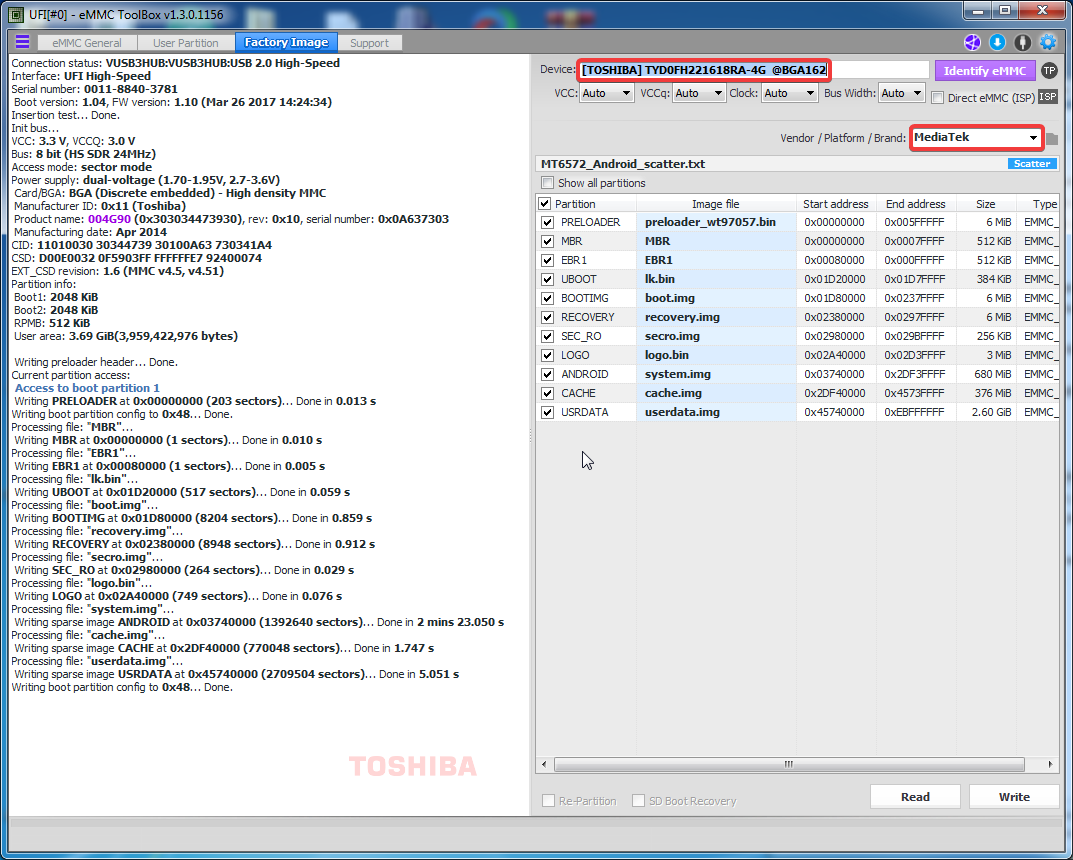The width and height of the screenshot is (1073, 860).
Task: Click the 680 MiB size cell
Action: tap(985, 374)
